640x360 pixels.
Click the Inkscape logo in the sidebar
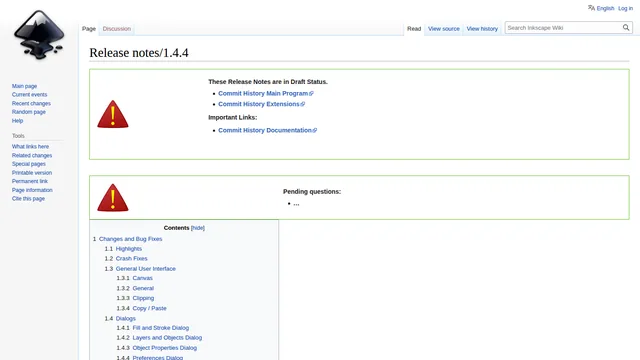click(x=39, y=35)
